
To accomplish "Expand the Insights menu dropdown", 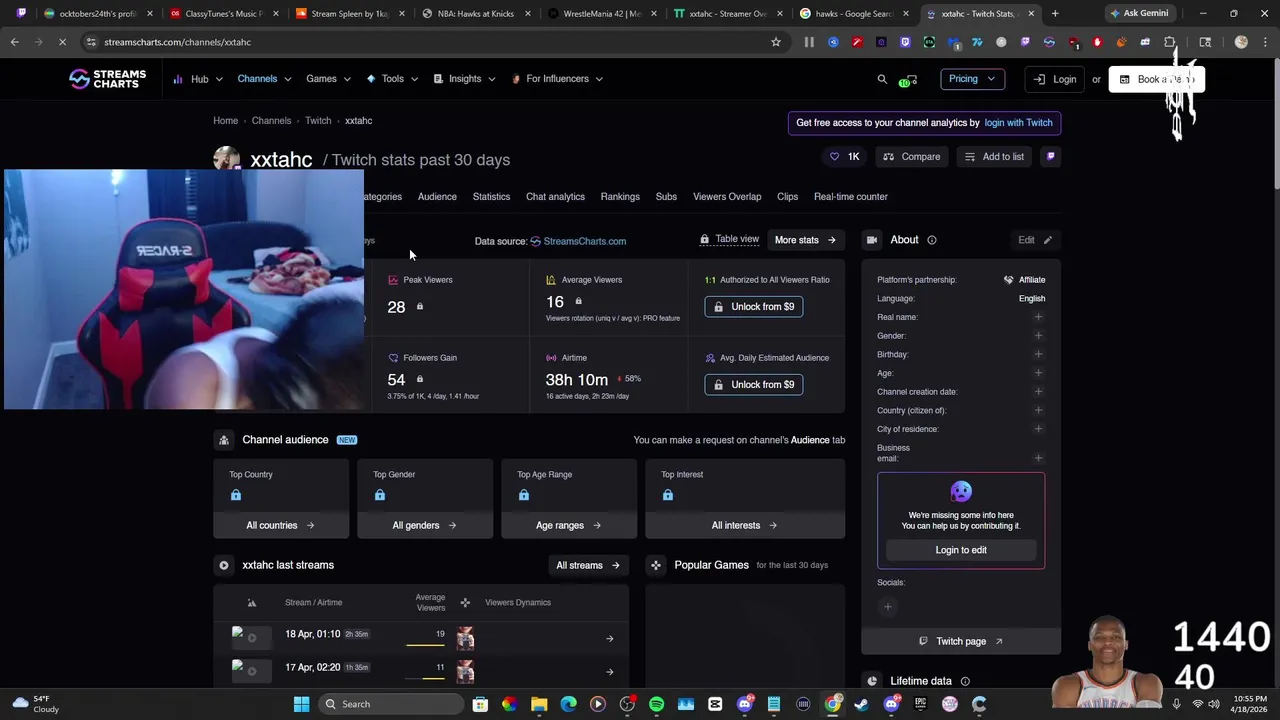I will (464, 79).
